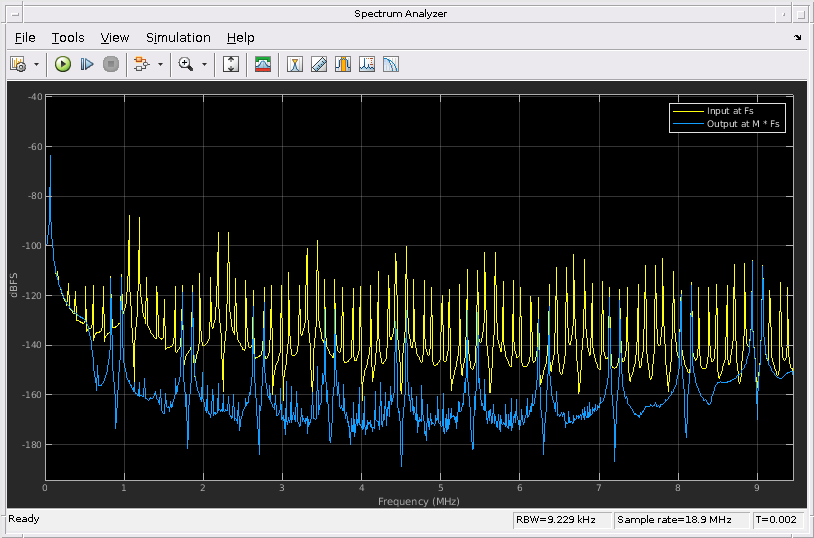This screenshot has width=814, height=538.
Task: Click the Scale Axes Limits icon
Action: 231,64
